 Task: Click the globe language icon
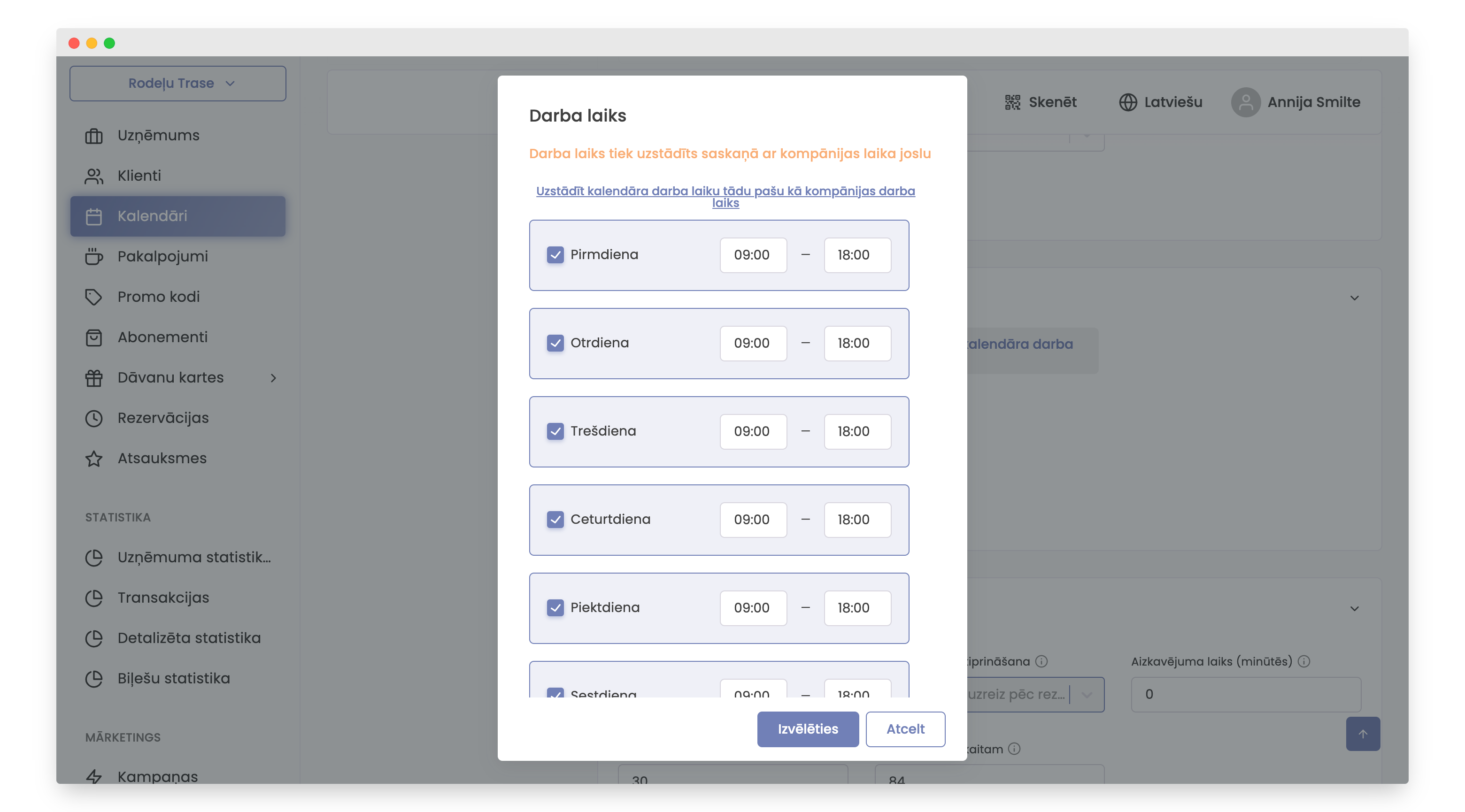coord(1128,102)
